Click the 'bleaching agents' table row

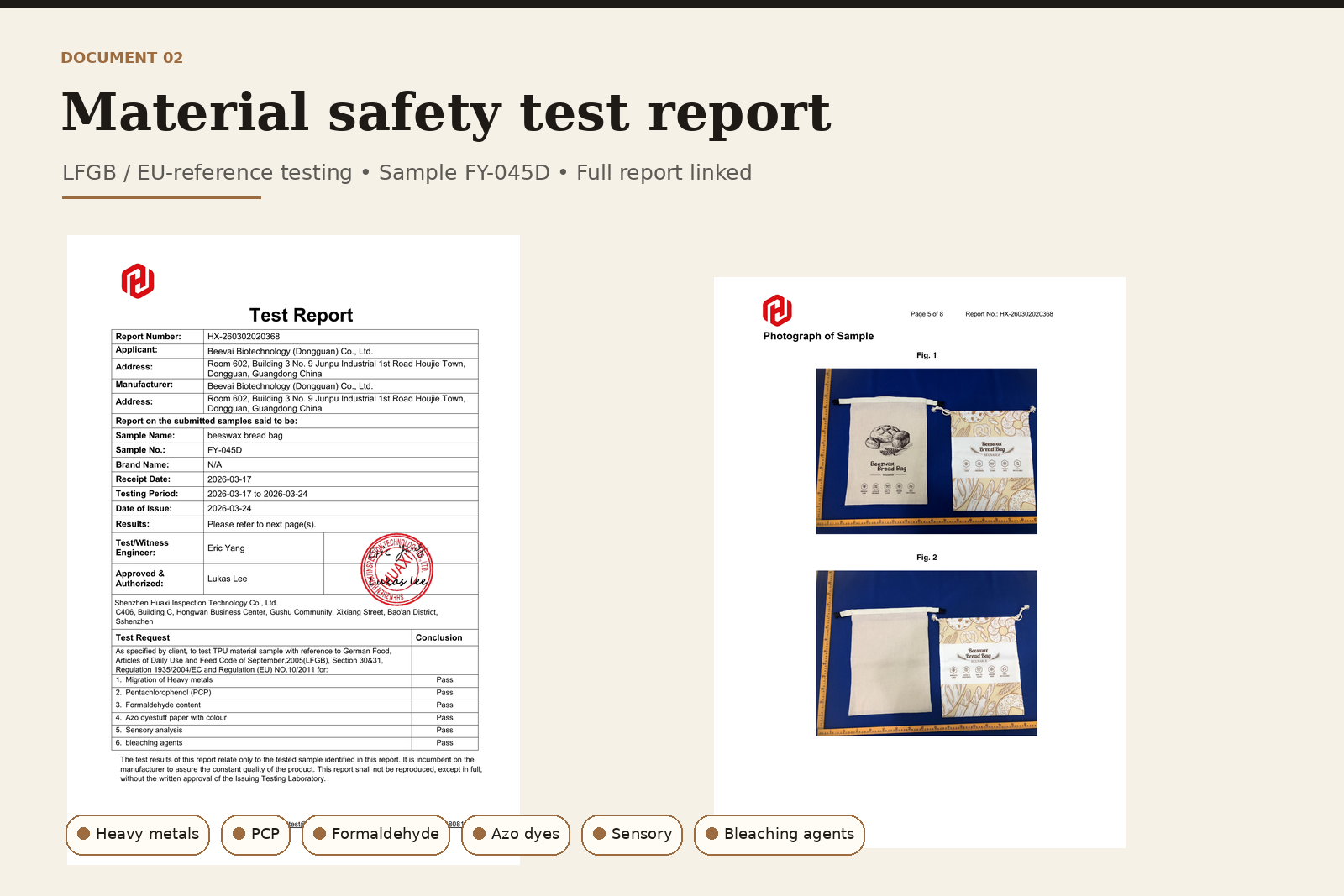click(x=295, y=743)
